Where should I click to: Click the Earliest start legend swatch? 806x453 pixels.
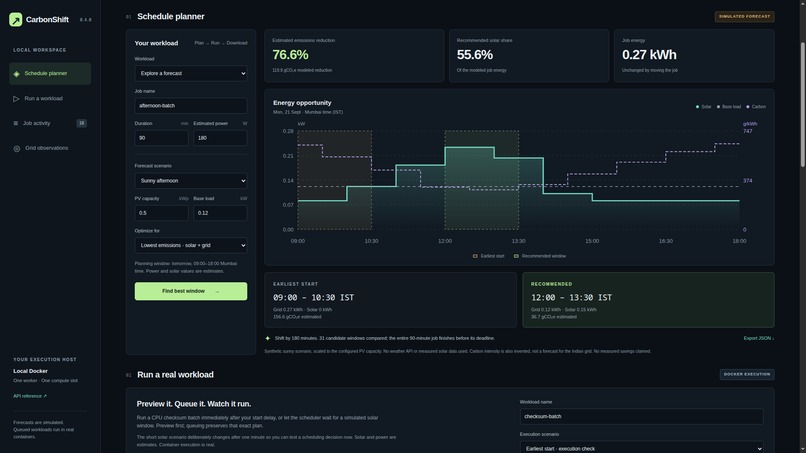[475, 256]
